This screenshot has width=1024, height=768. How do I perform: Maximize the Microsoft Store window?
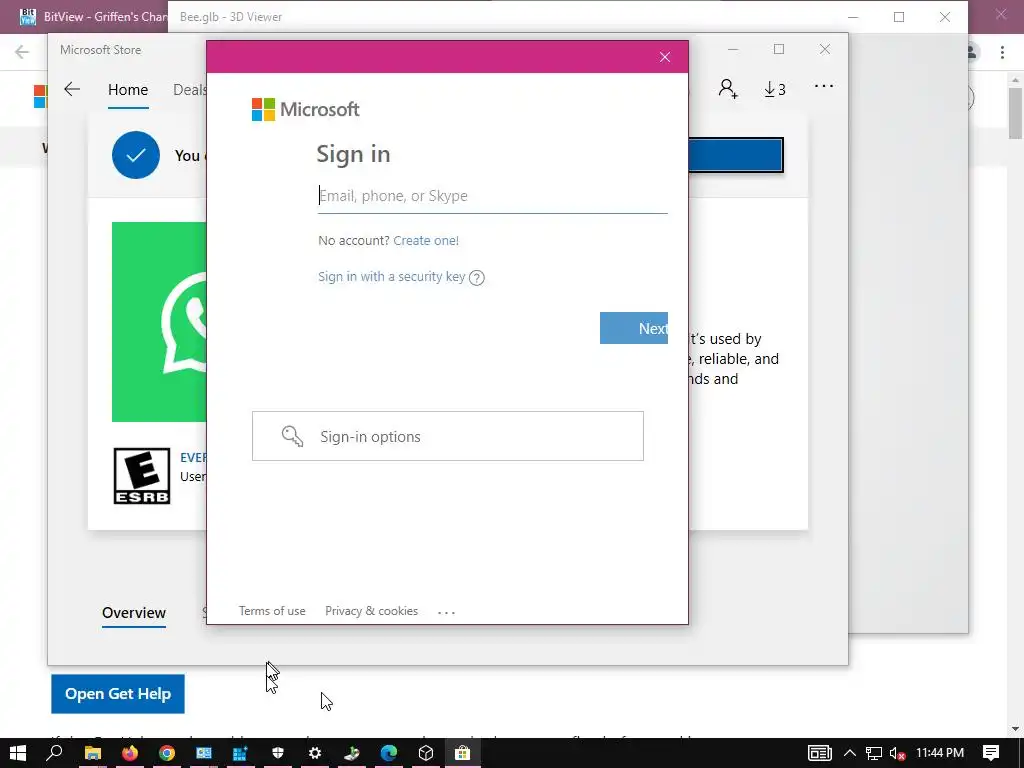tap(778, 49)
